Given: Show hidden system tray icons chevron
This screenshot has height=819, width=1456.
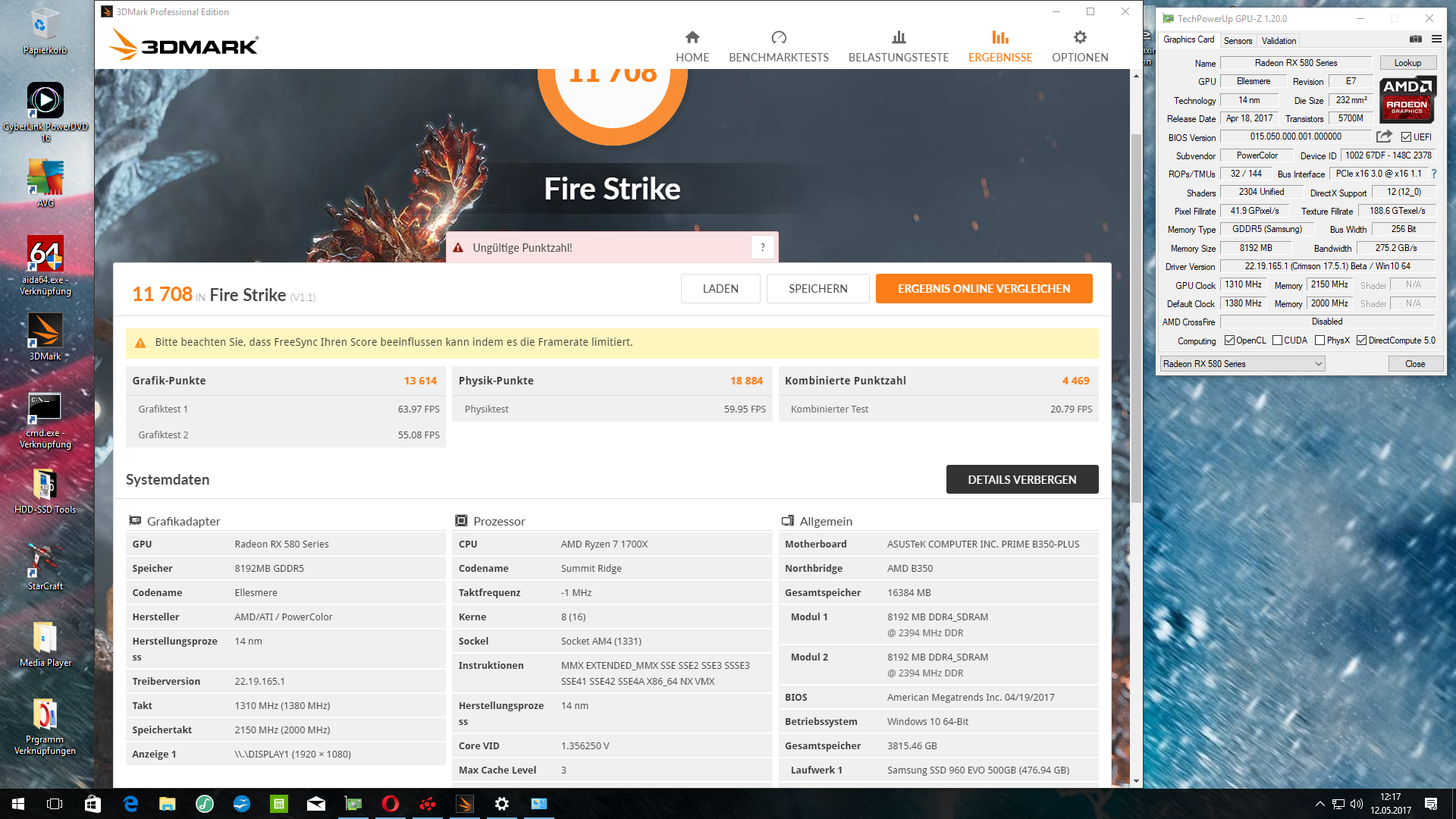Looking at the screenshot, I should (1319, 804).
